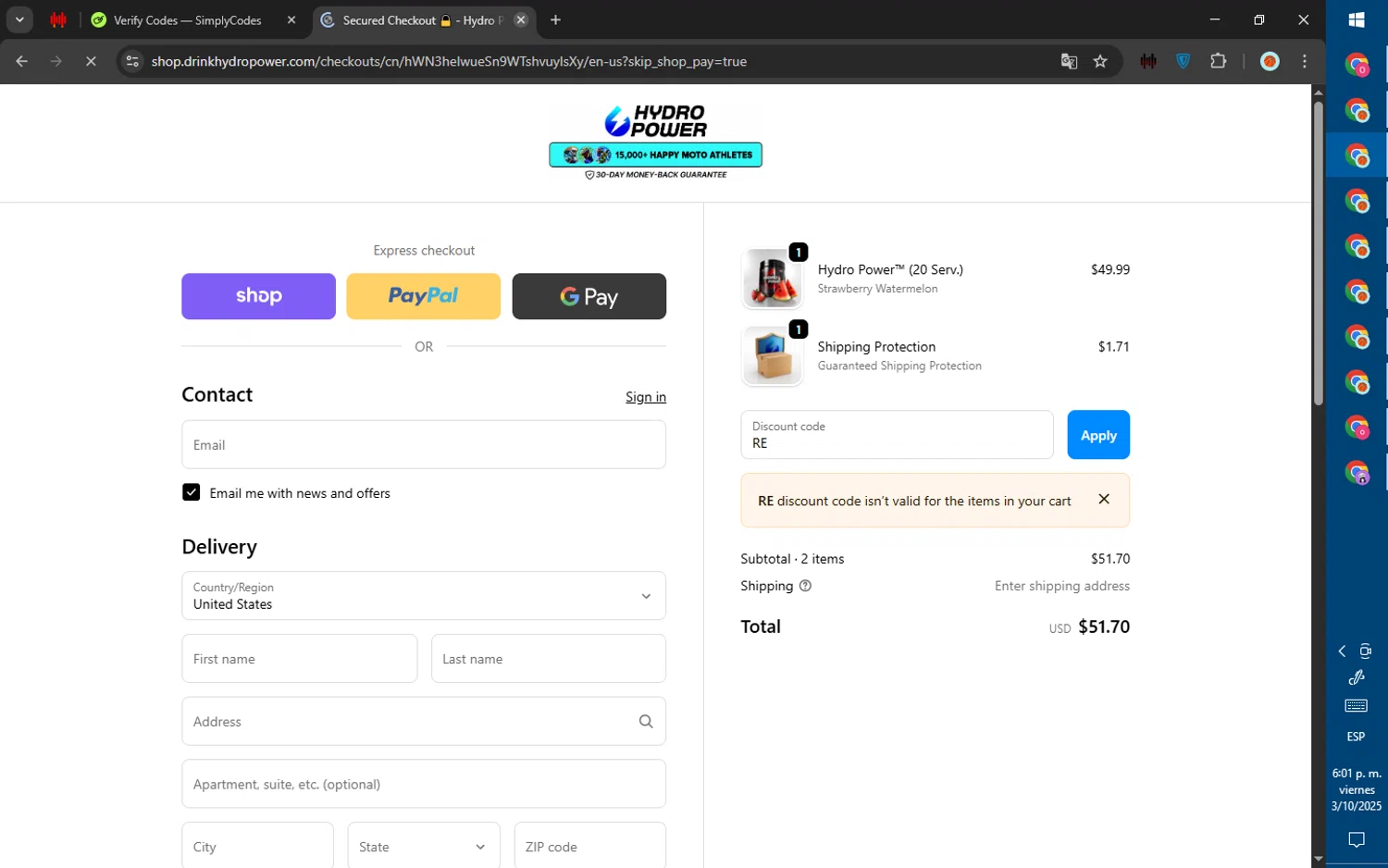Open the pen workspace tray icon
Viewport: 1388px width, 868px height.
coord(1357,677)
